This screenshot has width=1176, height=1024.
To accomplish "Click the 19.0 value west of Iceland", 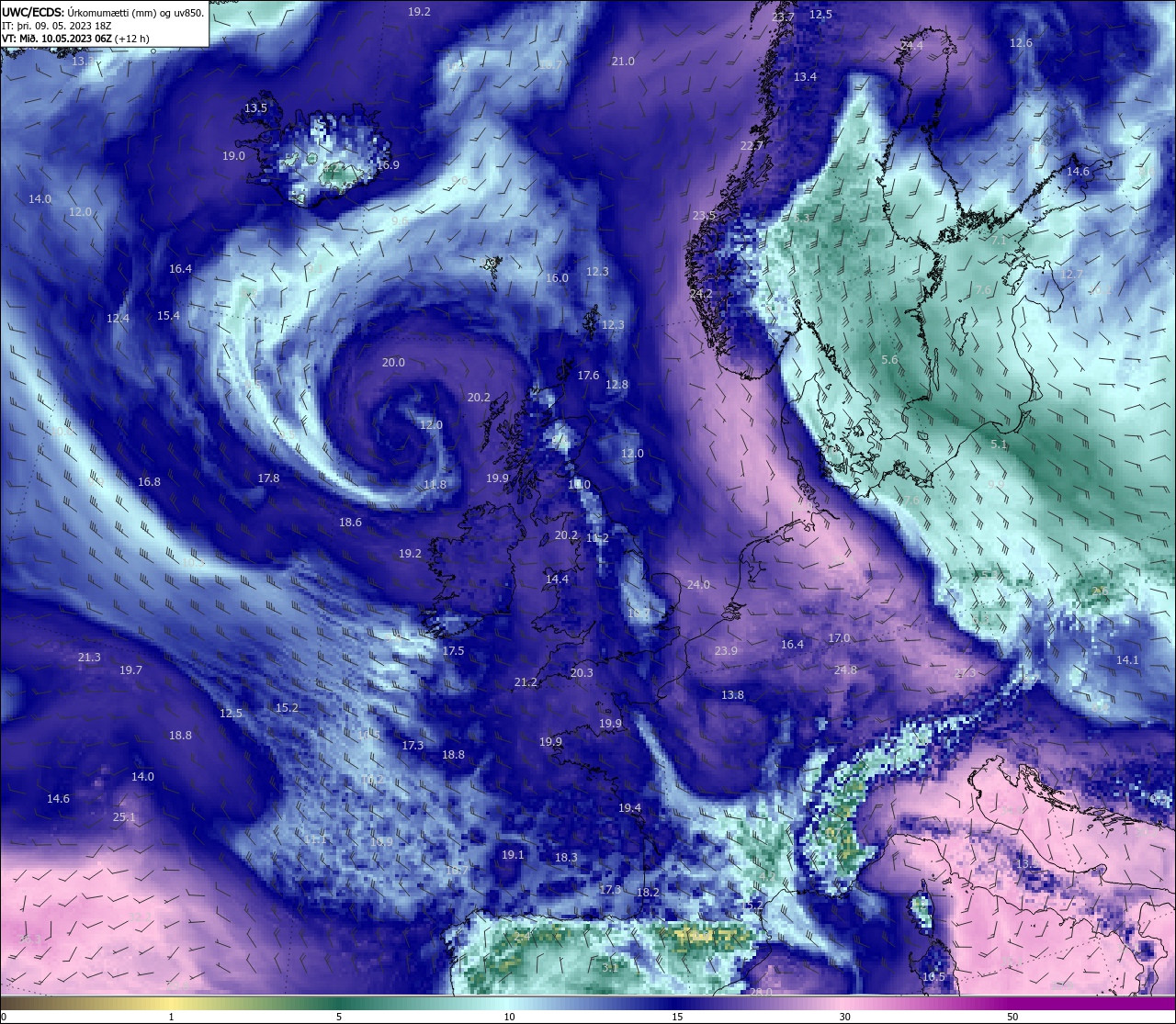I will coord(233,156).
